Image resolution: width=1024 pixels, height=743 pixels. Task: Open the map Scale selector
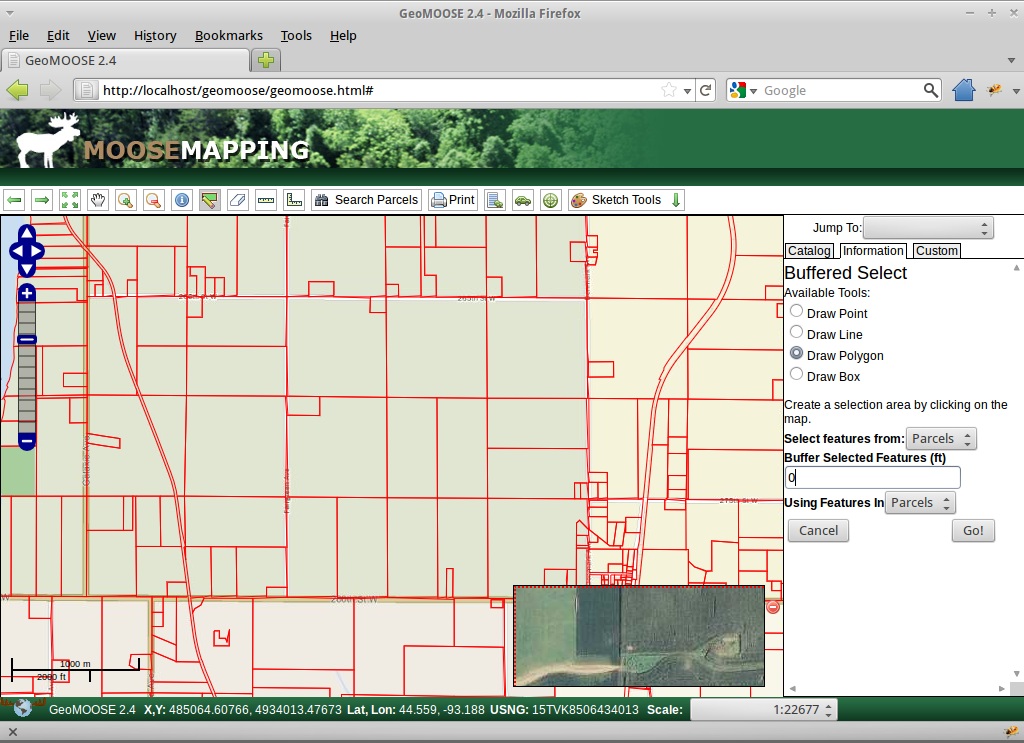click(763, 710)
